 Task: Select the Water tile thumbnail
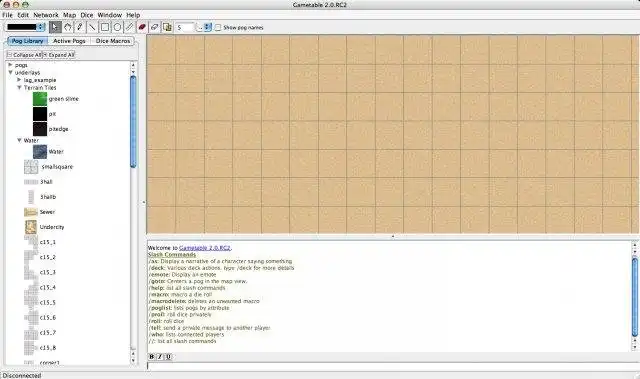[x=40, y=152]
